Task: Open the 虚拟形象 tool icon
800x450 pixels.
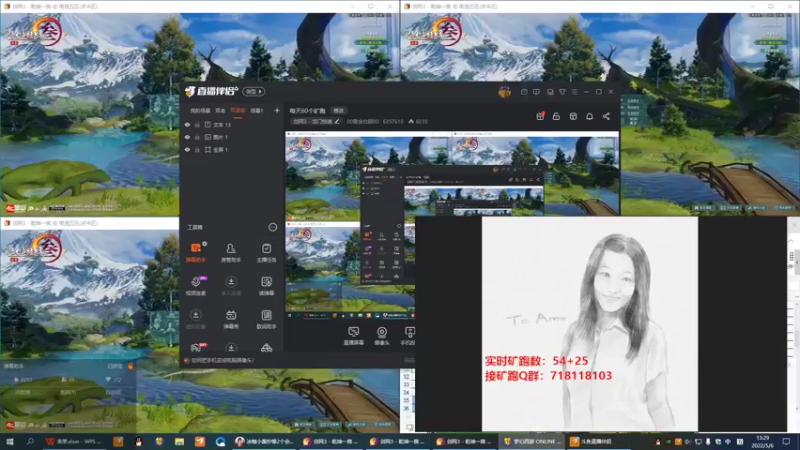Action: (196, 319)
